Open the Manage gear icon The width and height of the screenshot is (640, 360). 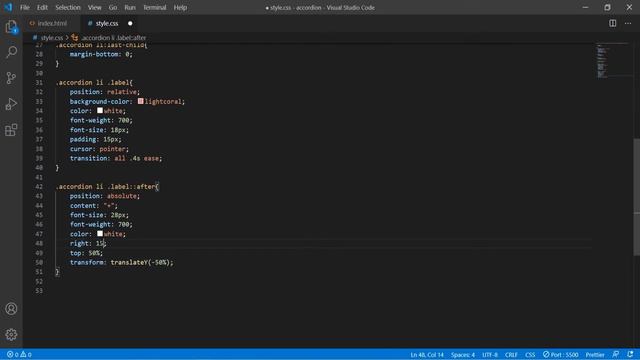[x=11, y=335]
